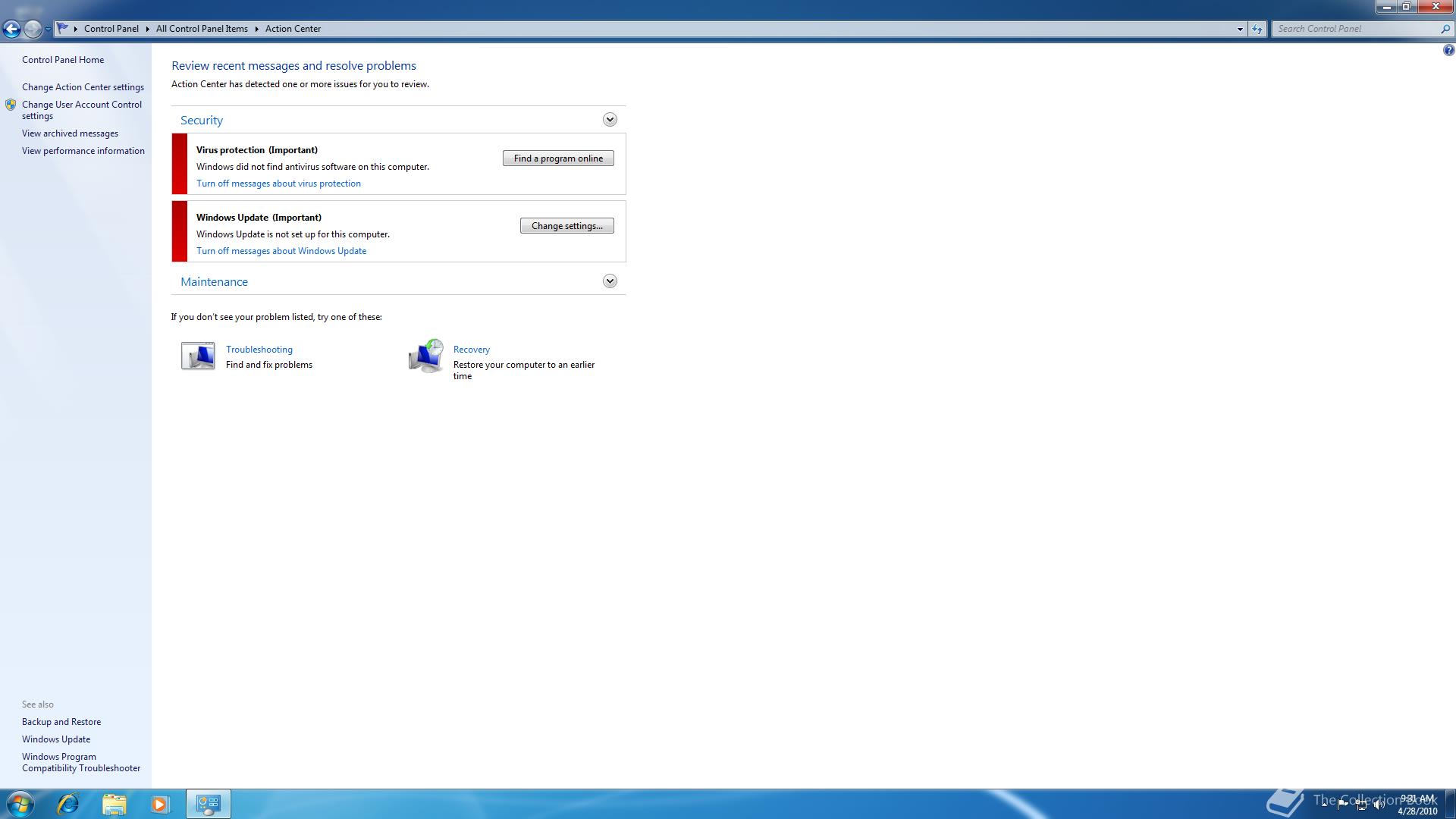
Task: Collapse the Security section chevron
Action: click(610, 120)
